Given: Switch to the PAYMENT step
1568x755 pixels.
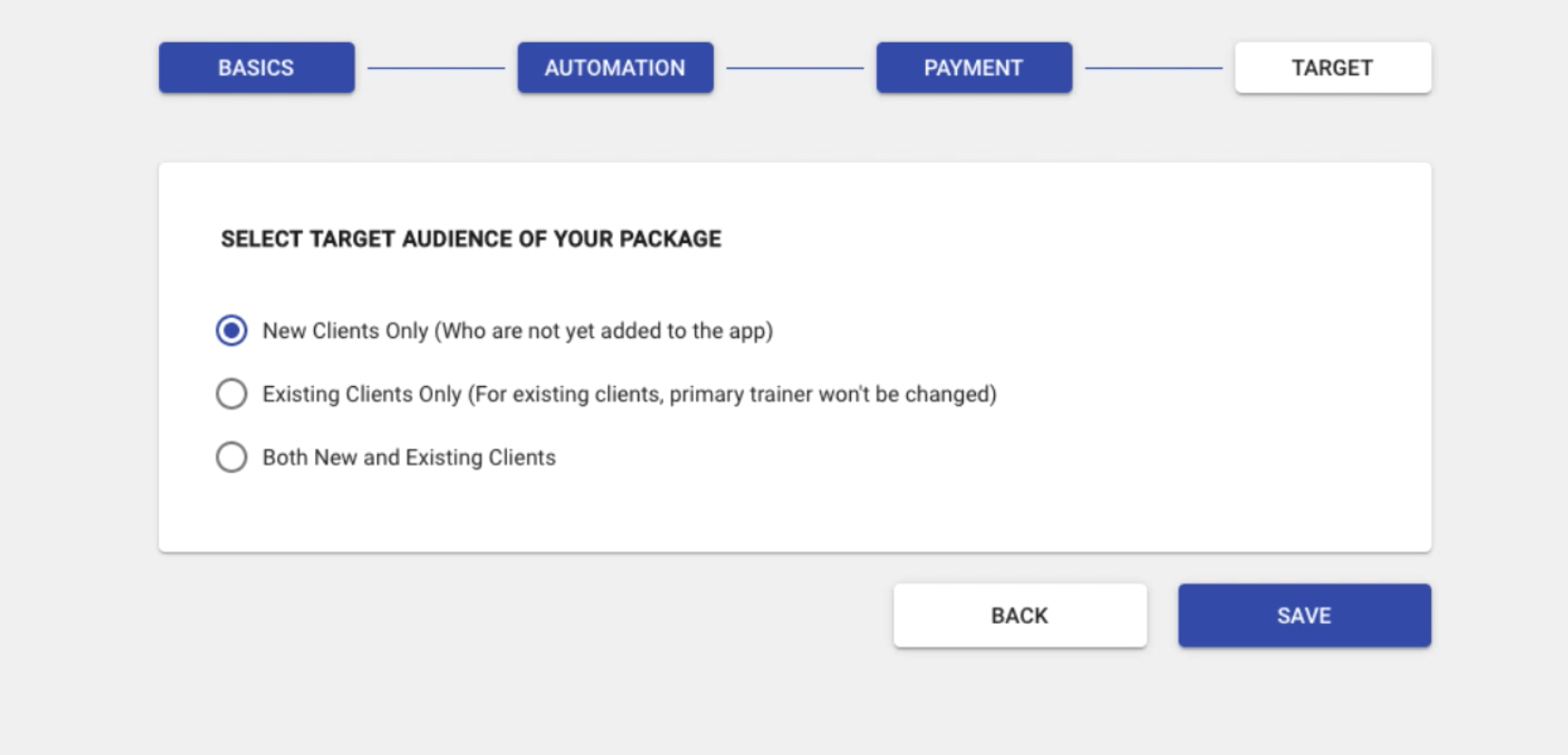Looking at the screenshot, I should [x=973, y=67].
